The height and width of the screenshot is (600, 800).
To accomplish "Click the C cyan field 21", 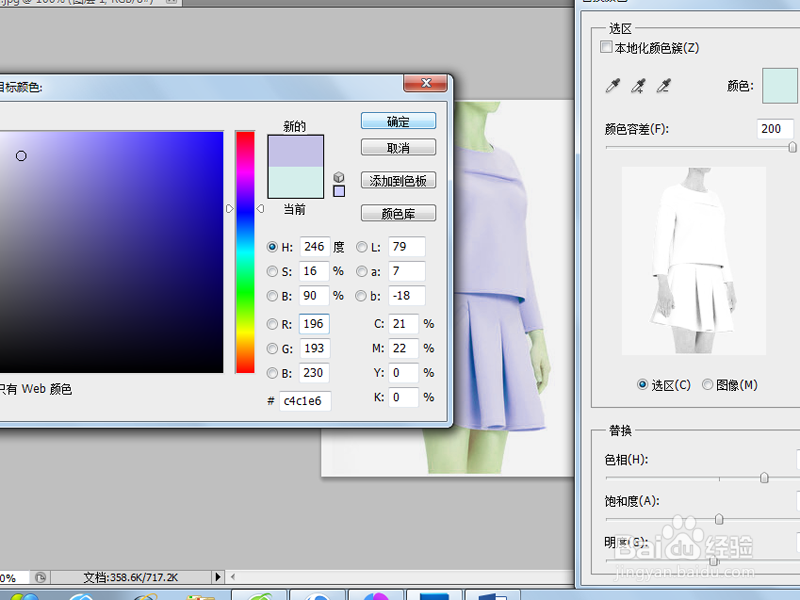I will 404,323.
